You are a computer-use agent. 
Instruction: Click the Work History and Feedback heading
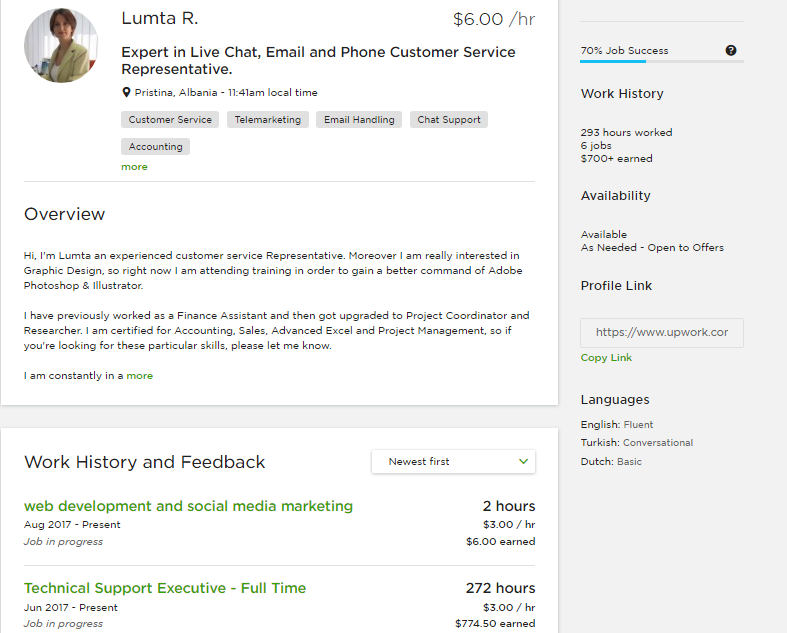(145, 462)
